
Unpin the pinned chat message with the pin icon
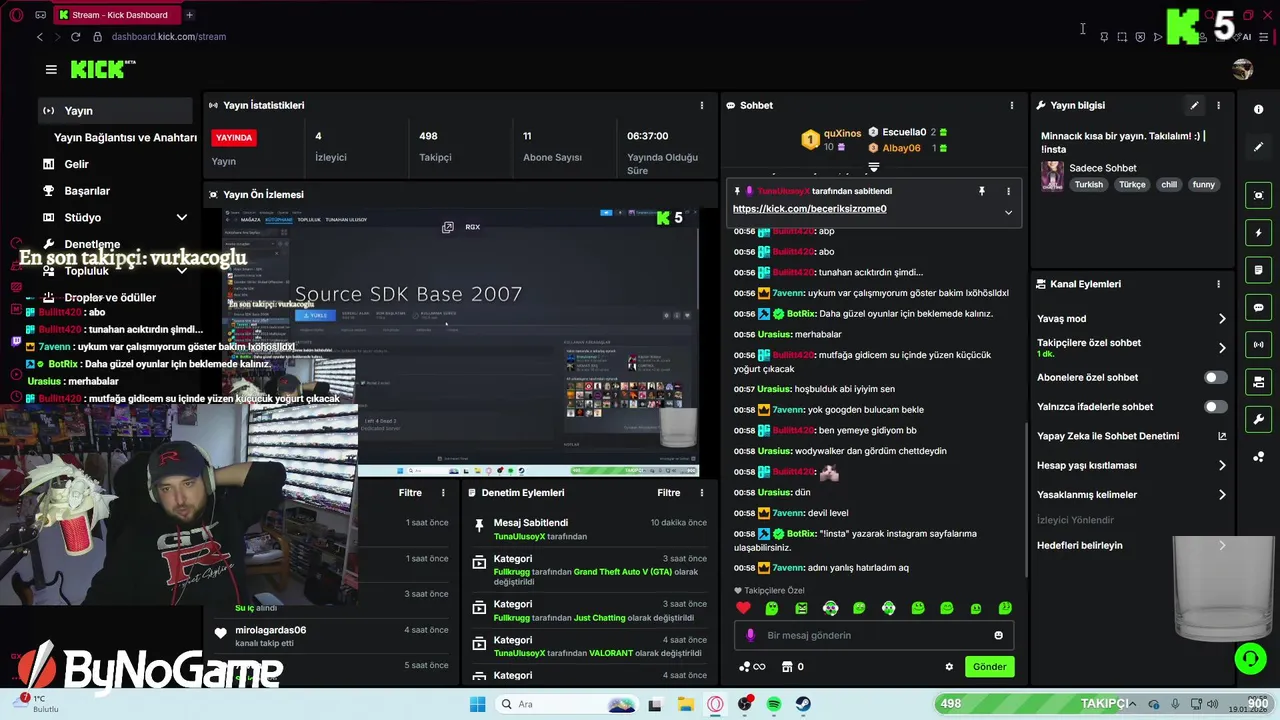(x=982, y=191)
